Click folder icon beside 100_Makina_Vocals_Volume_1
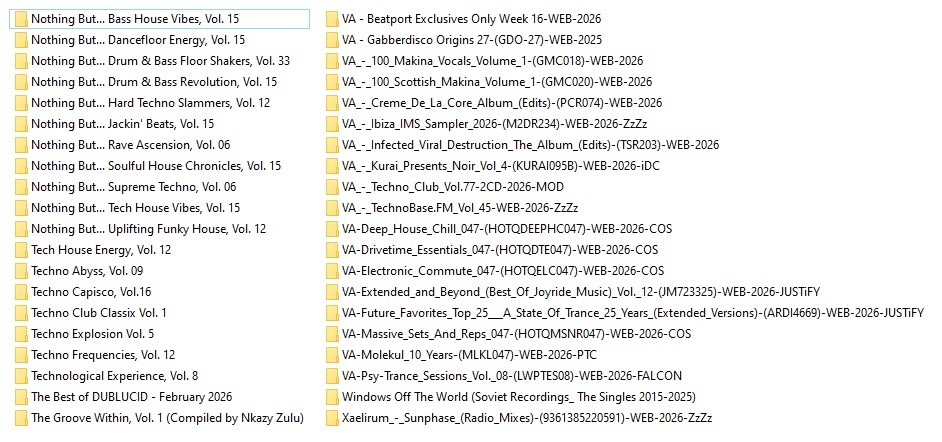Screen dimensions: 942x442 (332, 61)
